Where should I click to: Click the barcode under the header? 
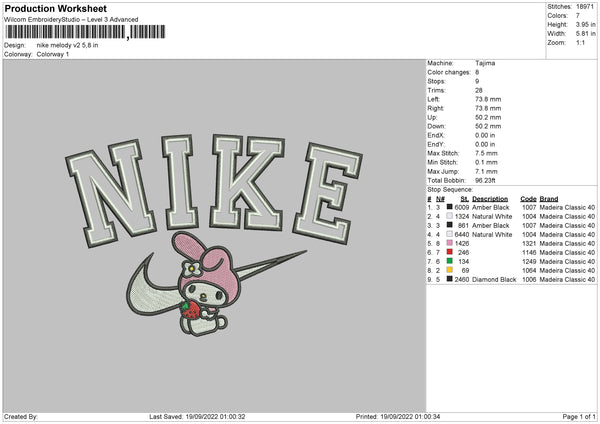tap(85, 32)
